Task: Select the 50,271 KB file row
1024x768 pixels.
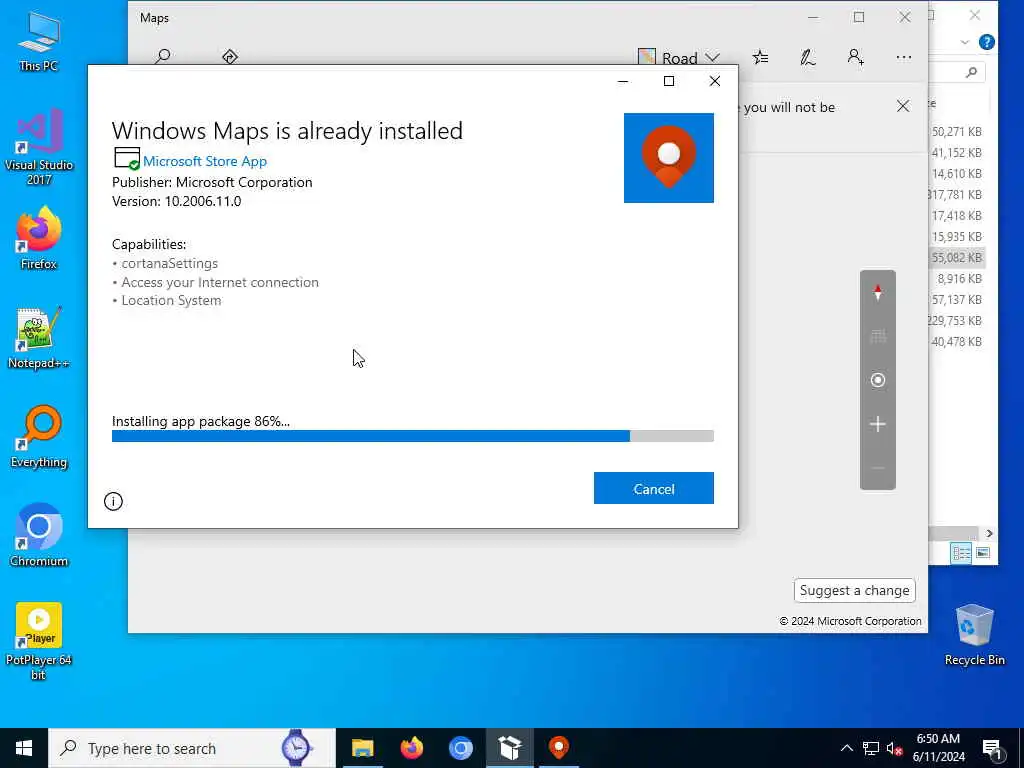Action: tap(957, 132)
